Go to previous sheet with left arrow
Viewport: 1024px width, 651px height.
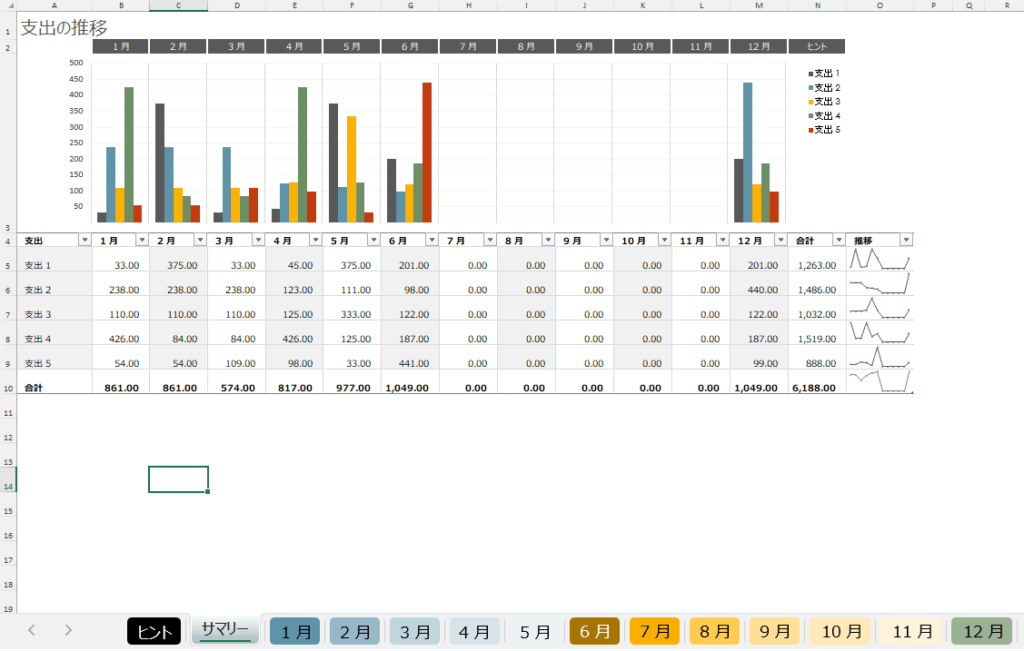click(x=31, y=630)
